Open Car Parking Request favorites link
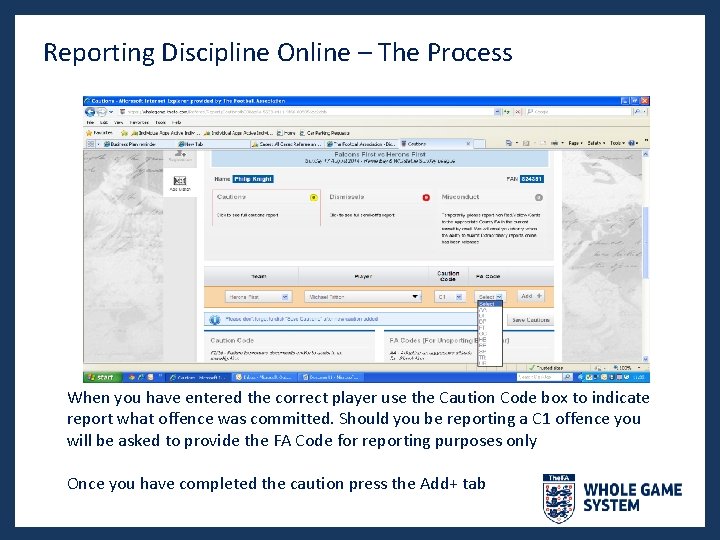This screenshot has height=540, width=720. click(324, 133)
